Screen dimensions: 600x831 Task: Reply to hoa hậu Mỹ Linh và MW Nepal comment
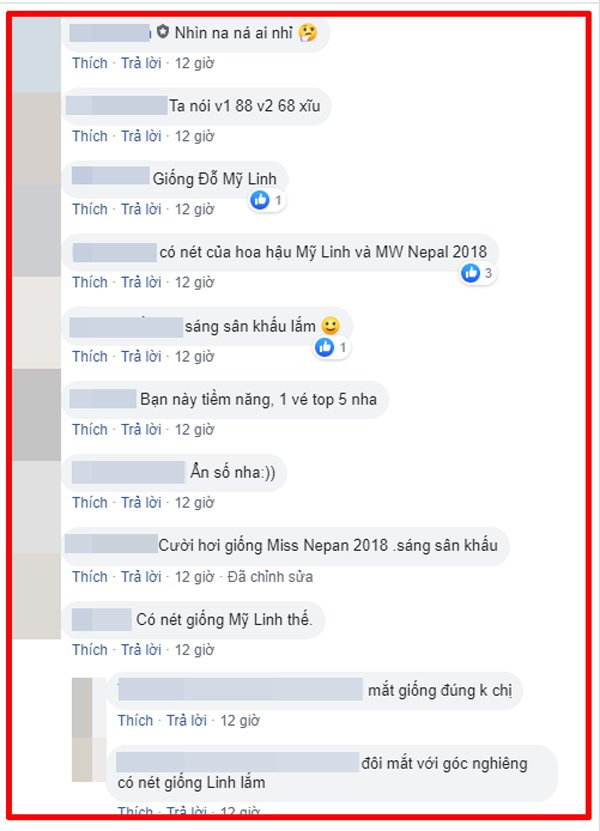(141, 282)
